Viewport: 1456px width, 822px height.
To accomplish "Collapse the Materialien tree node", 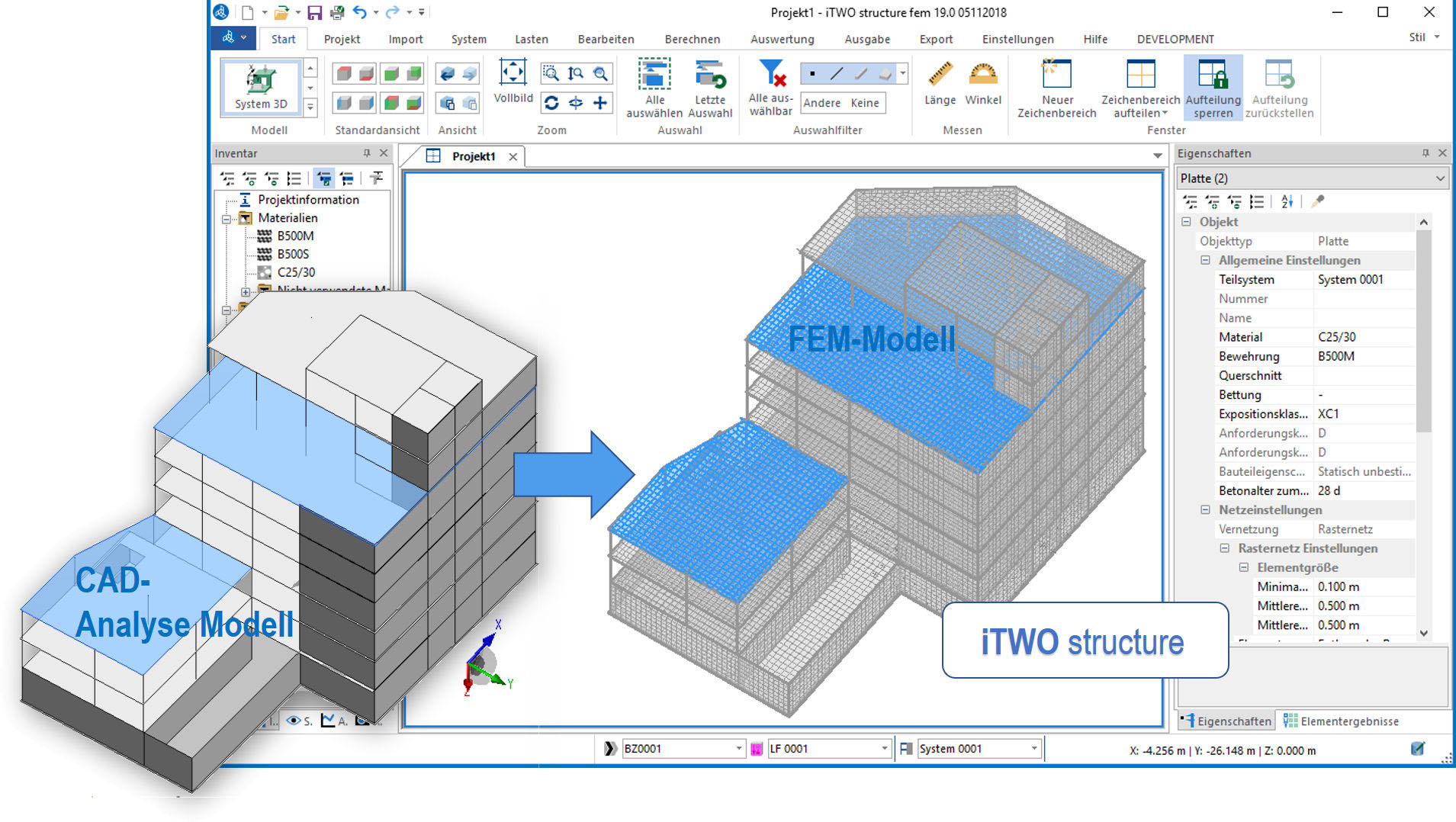I will (227, 219).
